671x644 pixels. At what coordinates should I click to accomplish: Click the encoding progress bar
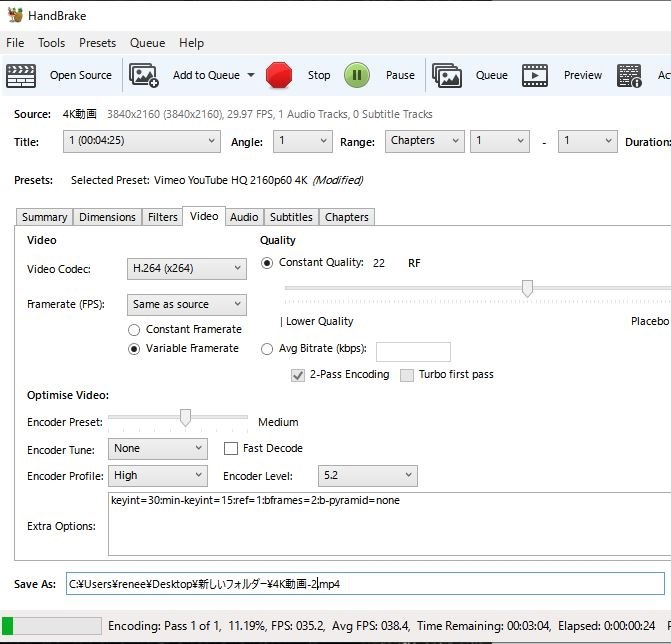(51, 626)
